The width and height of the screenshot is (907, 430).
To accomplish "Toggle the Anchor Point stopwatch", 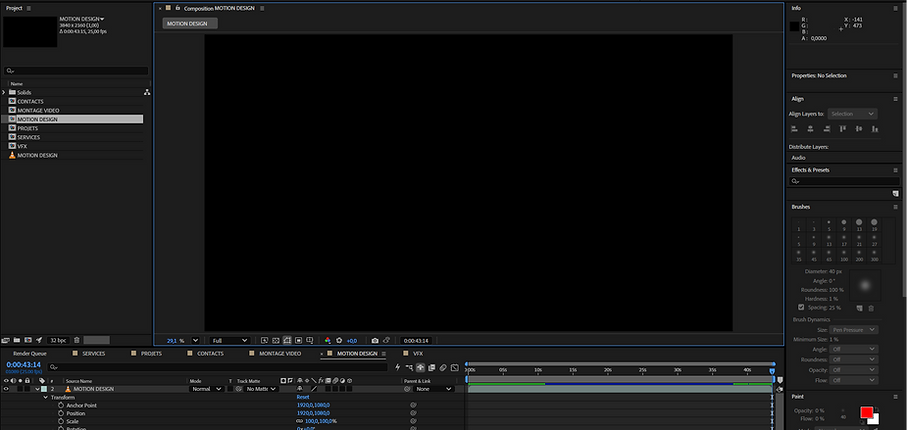I will point(61,405).
